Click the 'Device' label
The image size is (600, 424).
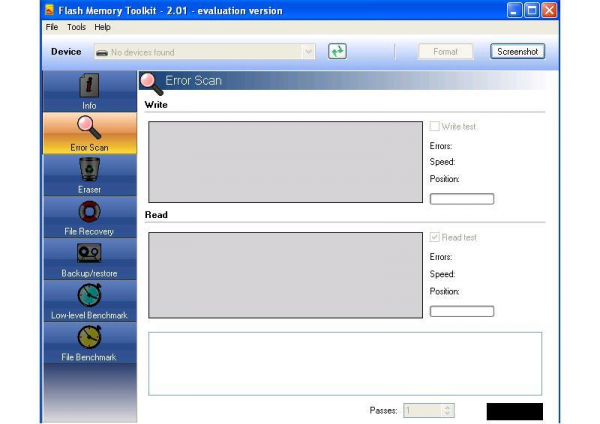[66, 52]
